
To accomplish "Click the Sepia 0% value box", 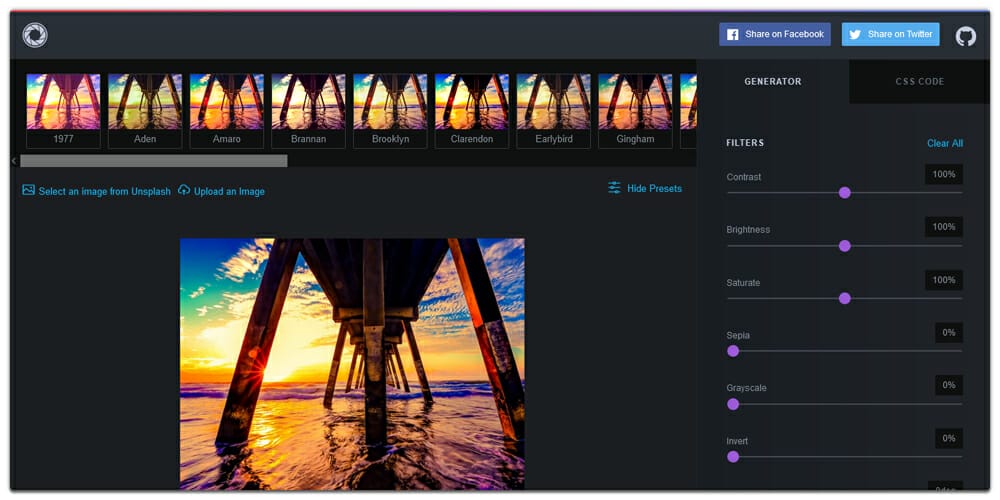I will click(x=949, y=332).
